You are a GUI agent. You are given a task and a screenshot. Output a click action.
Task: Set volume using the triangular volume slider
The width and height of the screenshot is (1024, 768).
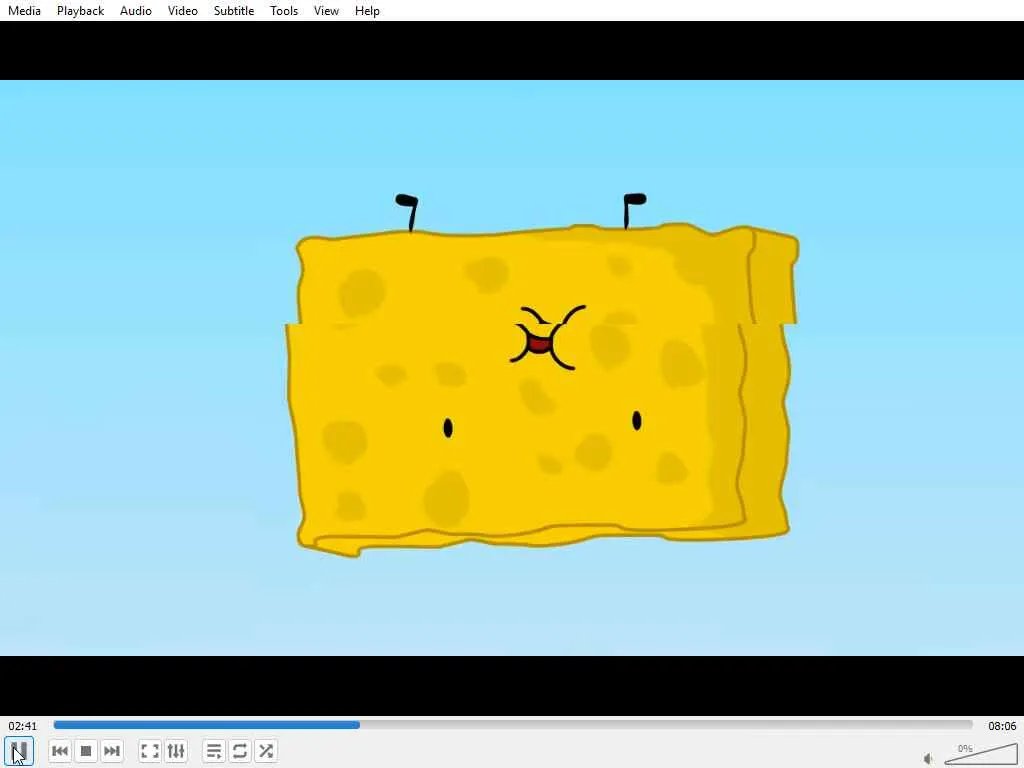[980, 753]
